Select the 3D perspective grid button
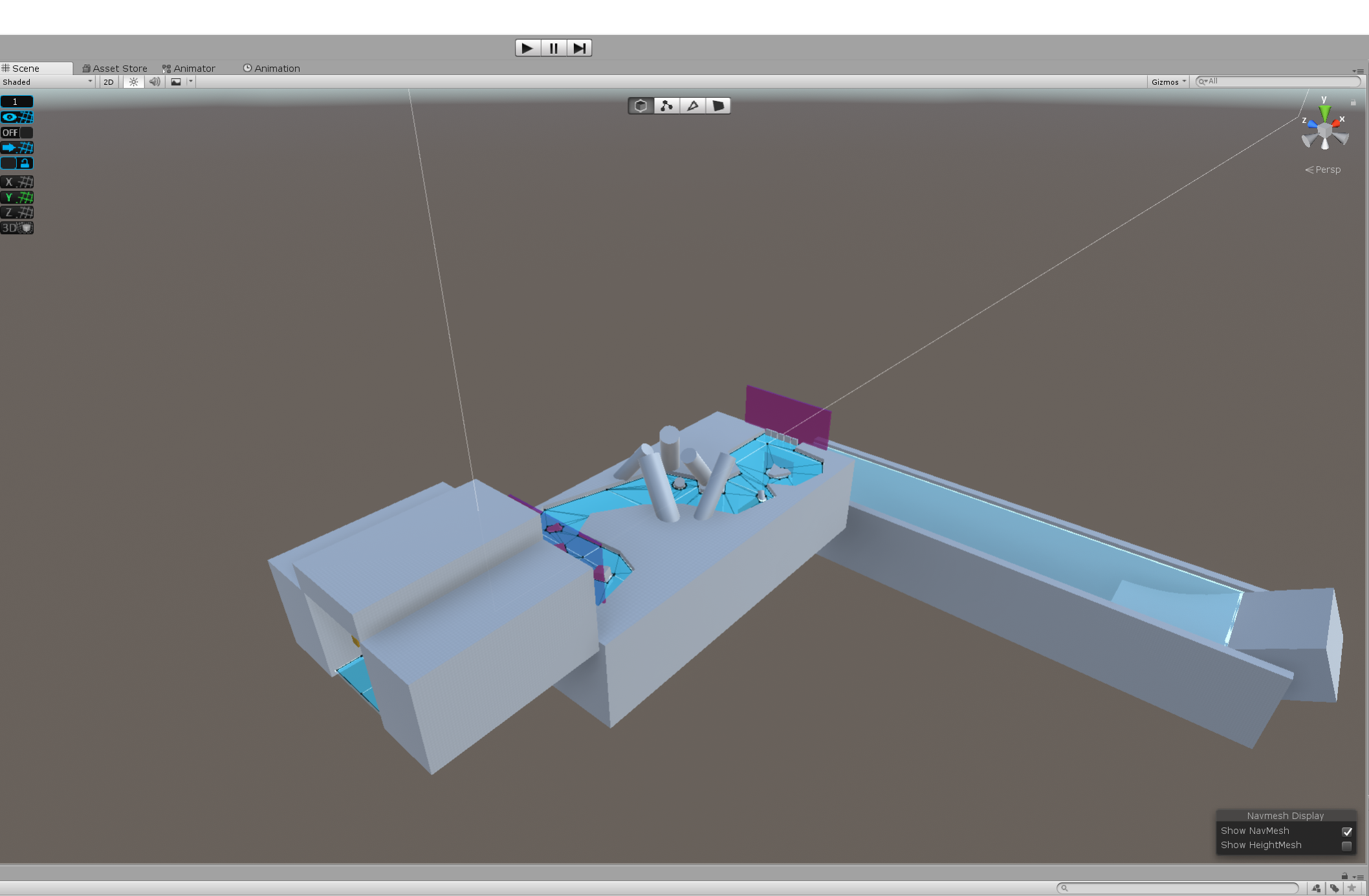The width and height of the screenshot is (1369, 896). coord(17,228)
